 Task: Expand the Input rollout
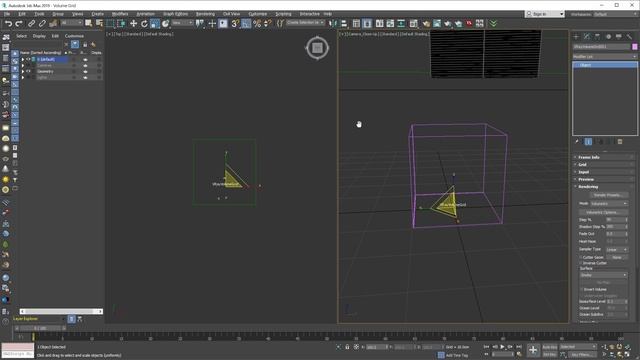tap(604, 172)
